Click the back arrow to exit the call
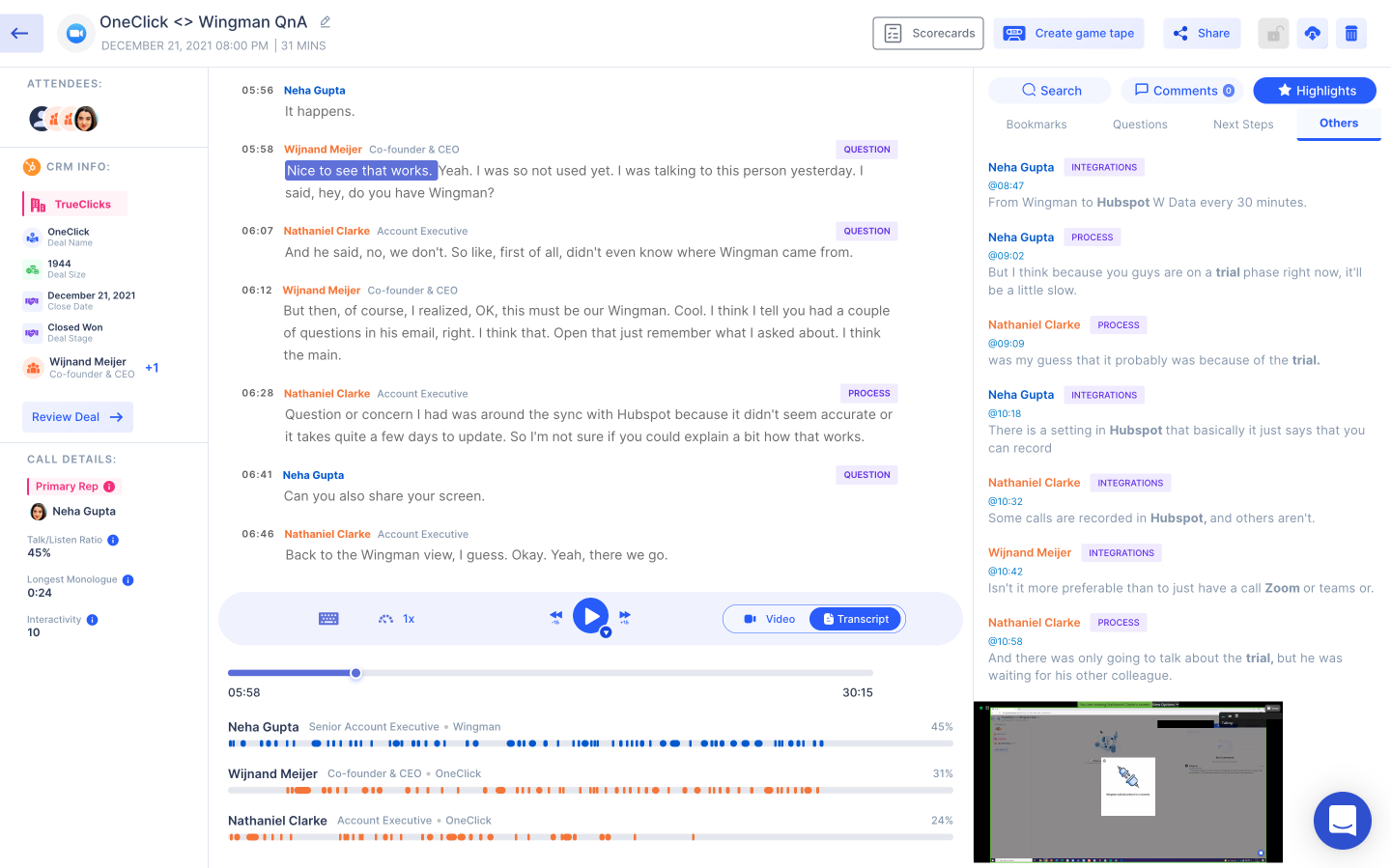Screen dimensions: 1391x868 pos(20,32)
